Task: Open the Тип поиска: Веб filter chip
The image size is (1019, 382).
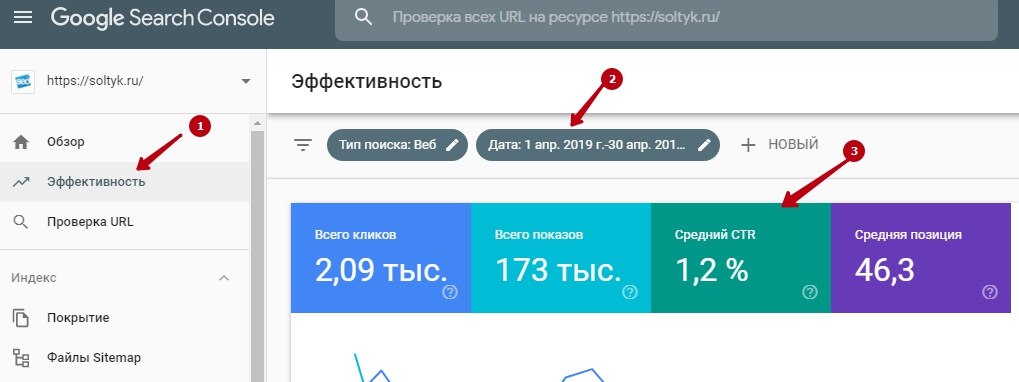Action: (397, 145)
